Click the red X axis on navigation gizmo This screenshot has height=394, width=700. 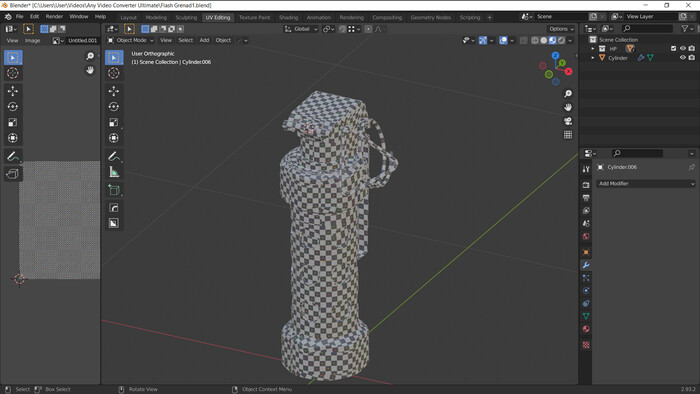click(568, 71)
